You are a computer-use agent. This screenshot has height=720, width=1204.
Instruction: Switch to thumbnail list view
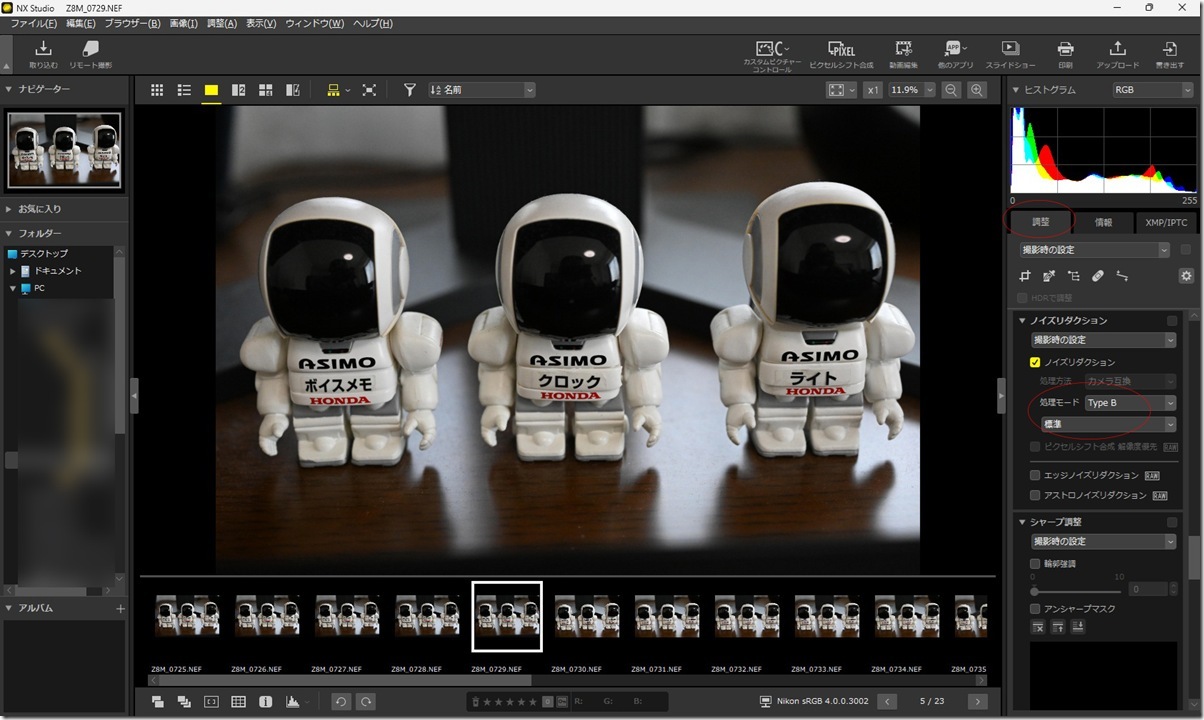point(184,90)
